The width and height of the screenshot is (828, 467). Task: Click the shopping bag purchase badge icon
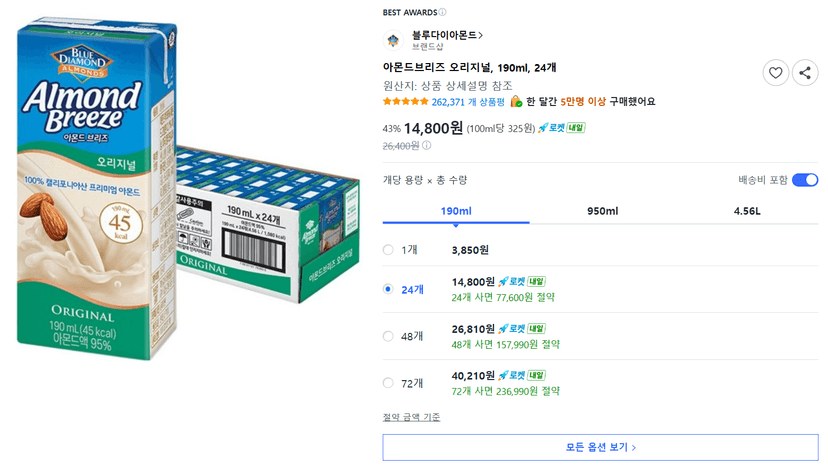pyautogui.click(x=516, y=101)
